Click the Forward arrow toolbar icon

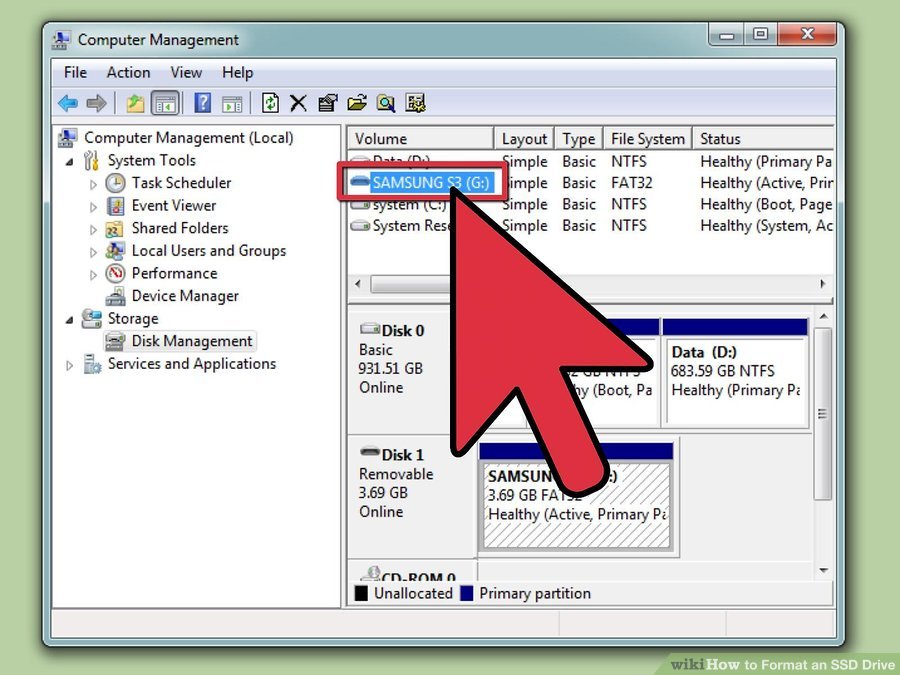pos(96,103)
